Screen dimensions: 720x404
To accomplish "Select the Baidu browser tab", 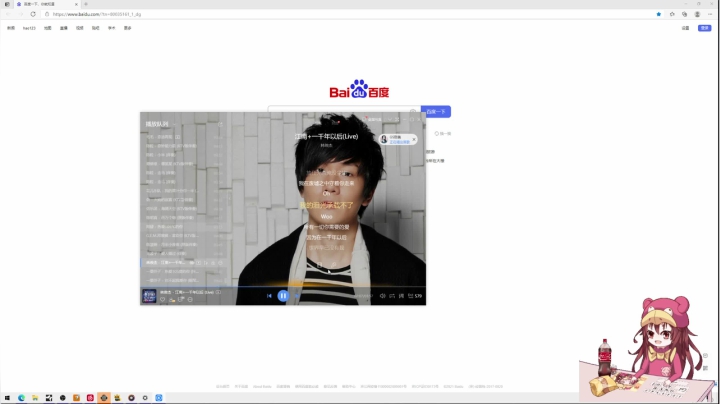I will click(x=47, y=4).
